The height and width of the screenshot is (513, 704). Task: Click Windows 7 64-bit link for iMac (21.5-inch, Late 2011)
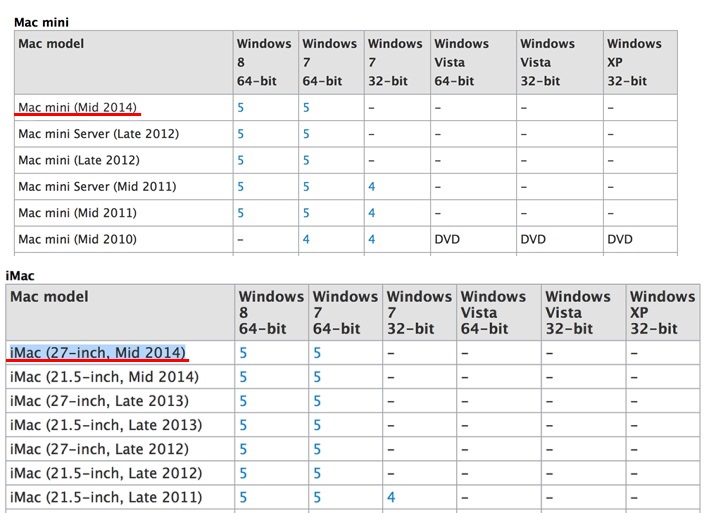[x=317, y=497]
